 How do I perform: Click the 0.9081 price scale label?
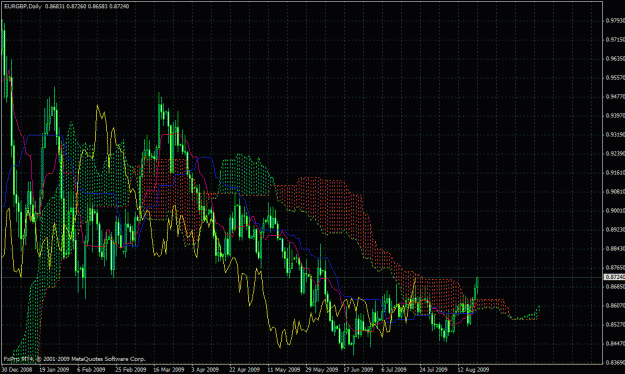pos(615,192)
